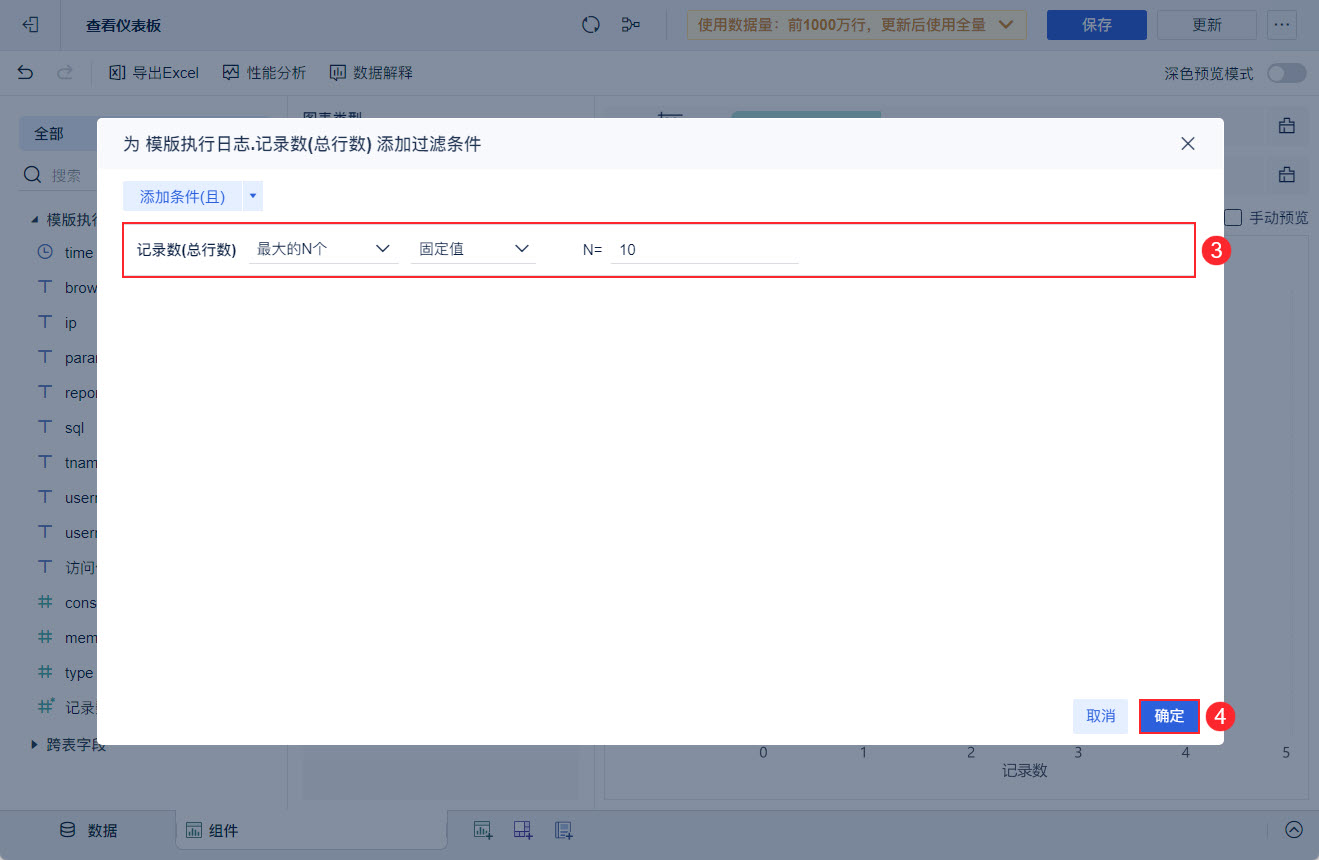Confirm the filter with 确定
This screenshot has height=860, width=1319.
(1169, 716)
